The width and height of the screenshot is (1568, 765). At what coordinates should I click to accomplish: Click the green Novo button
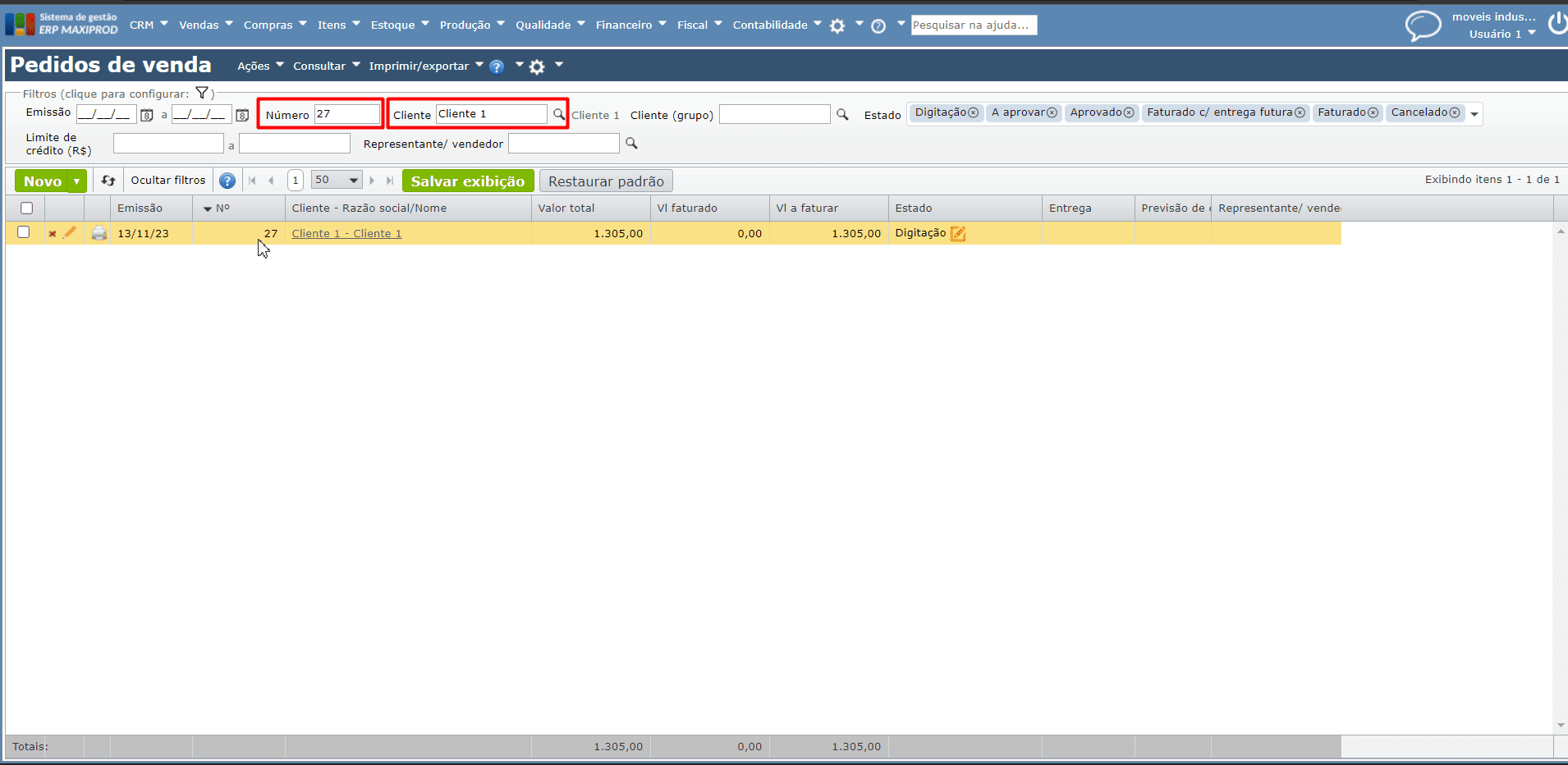tap(42, 181)
